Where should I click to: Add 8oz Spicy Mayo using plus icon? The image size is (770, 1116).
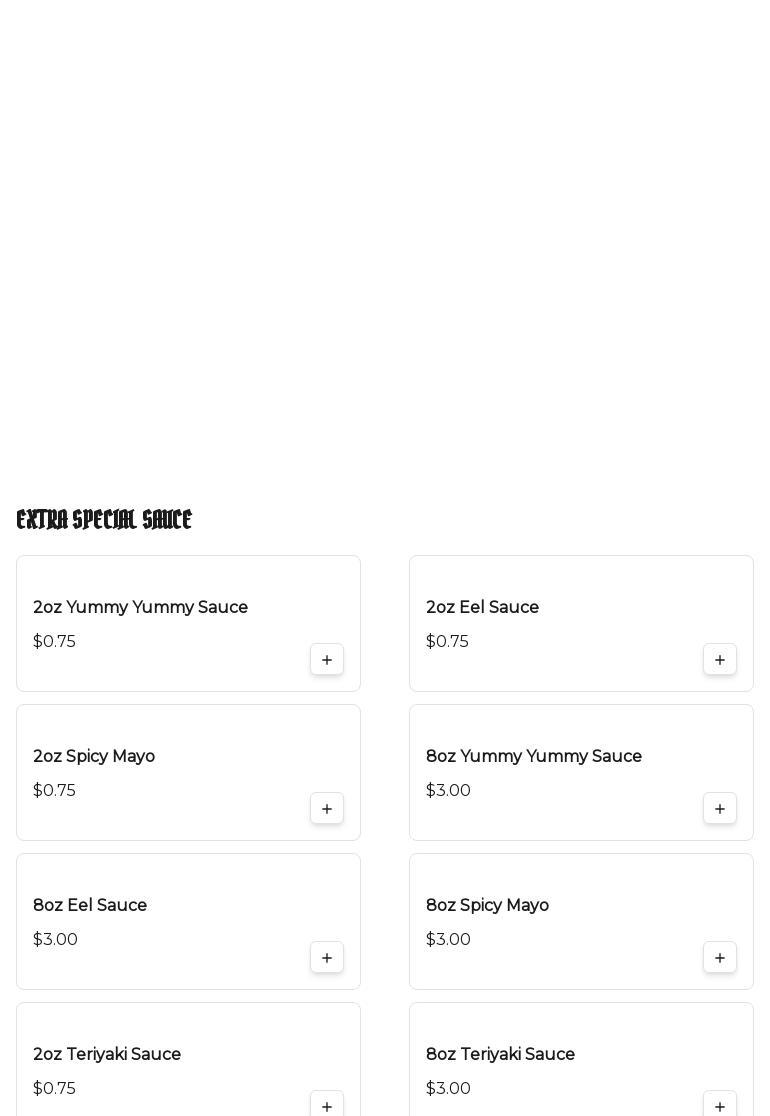(720, 958)
